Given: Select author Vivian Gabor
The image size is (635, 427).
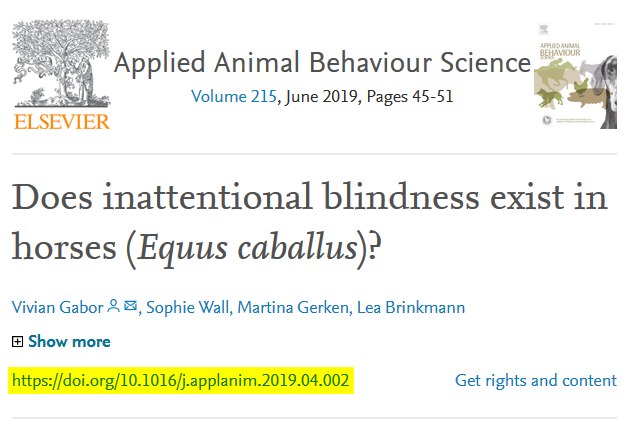Looking at the screenshot, I should (x=58, y=307).
